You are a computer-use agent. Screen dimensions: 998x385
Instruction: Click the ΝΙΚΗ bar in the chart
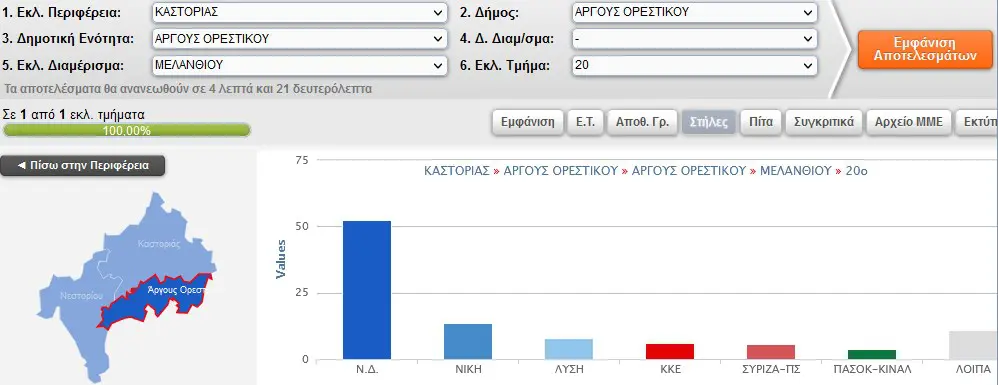pyautogui.click(x=468, y=342)
